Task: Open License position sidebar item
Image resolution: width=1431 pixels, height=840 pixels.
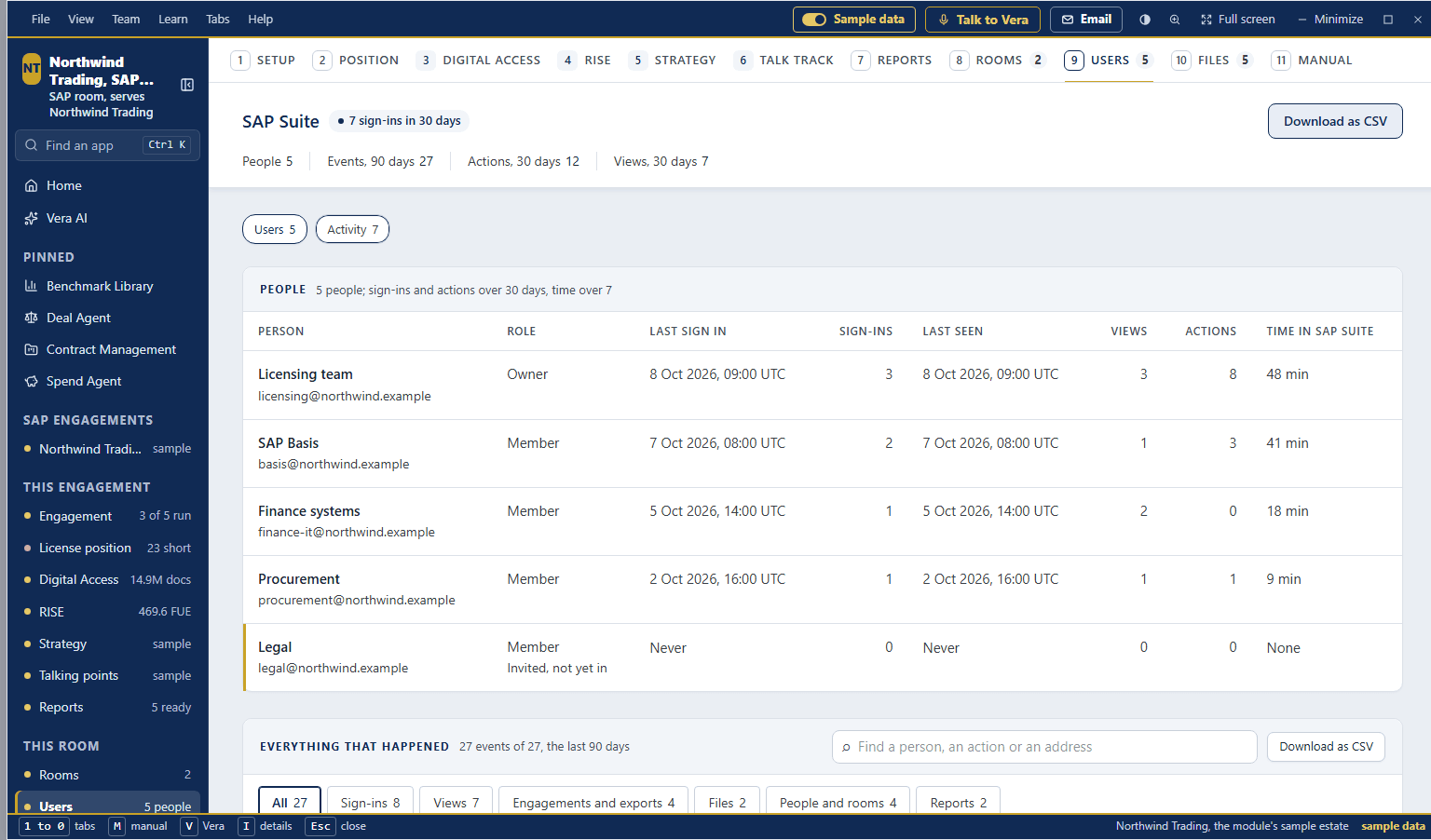Action: coord(108,548)
